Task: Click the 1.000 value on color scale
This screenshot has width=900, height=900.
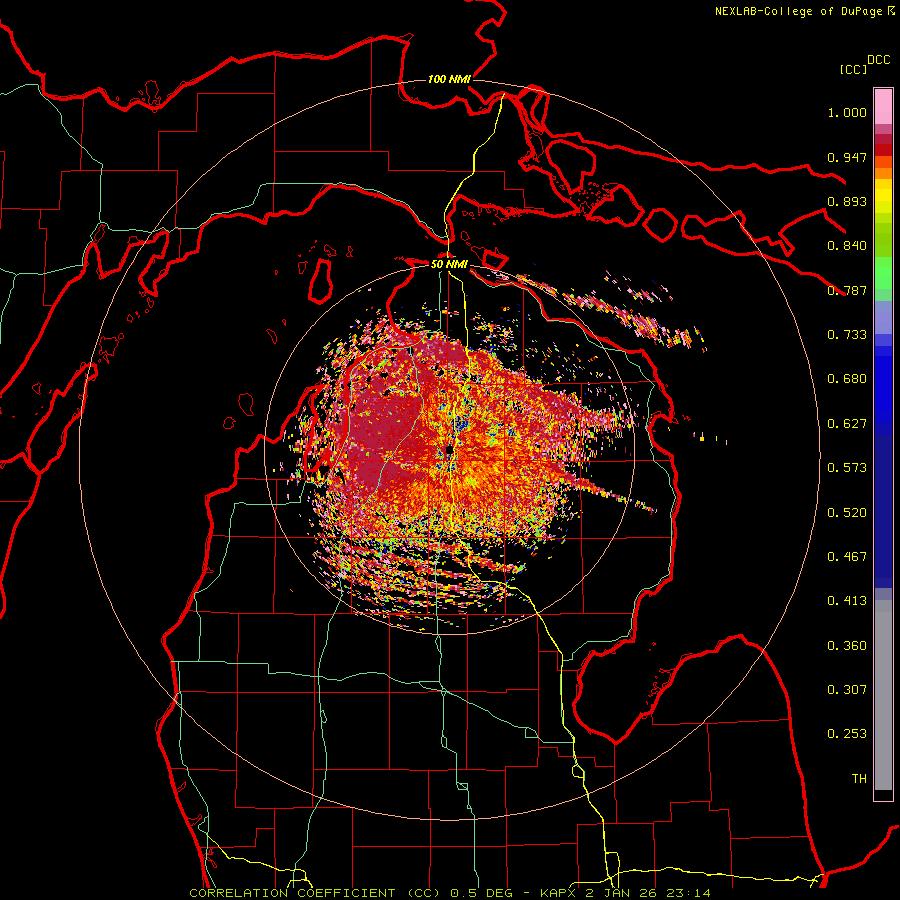Action: click(847, 112)
